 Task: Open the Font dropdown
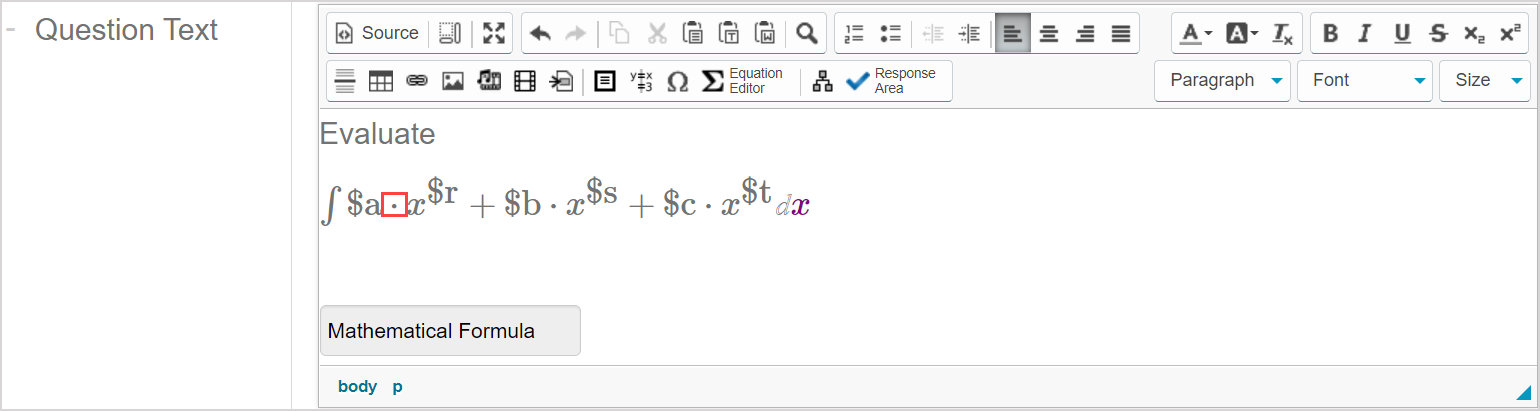[x=1364, y=80]
